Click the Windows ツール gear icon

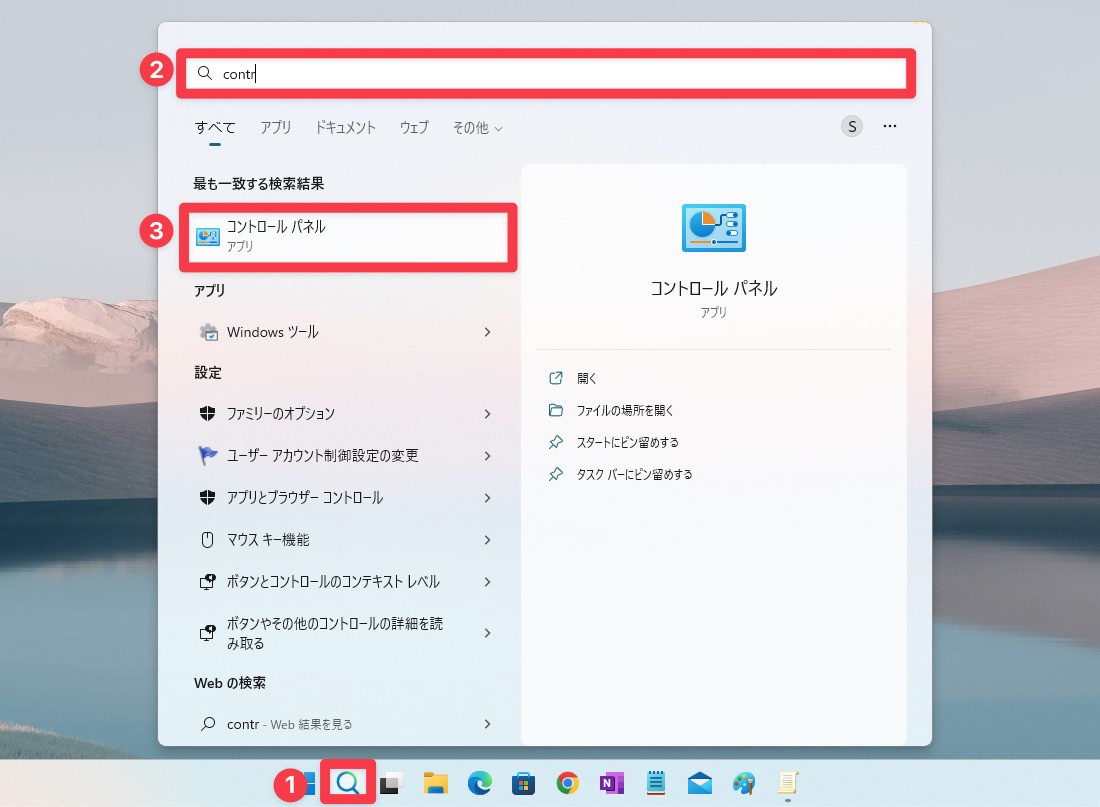pyautogui.click(x=208, y=332)
